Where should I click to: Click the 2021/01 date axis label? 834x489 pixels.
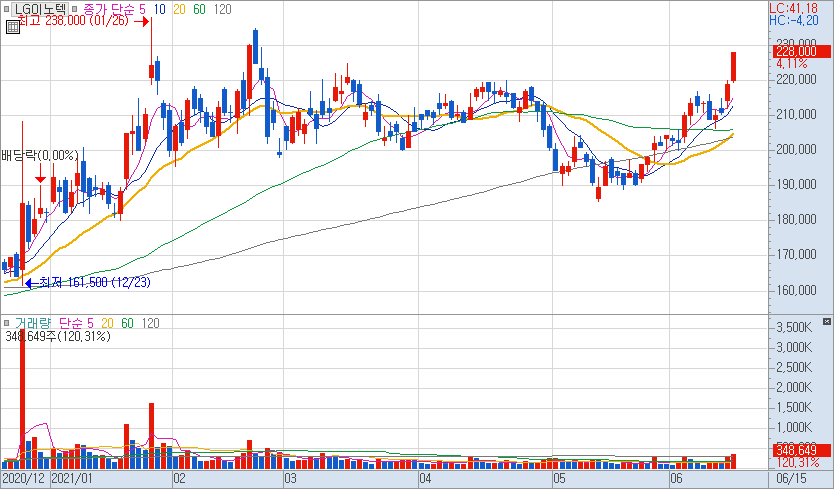pyautogui.click(x=71, y=478)
